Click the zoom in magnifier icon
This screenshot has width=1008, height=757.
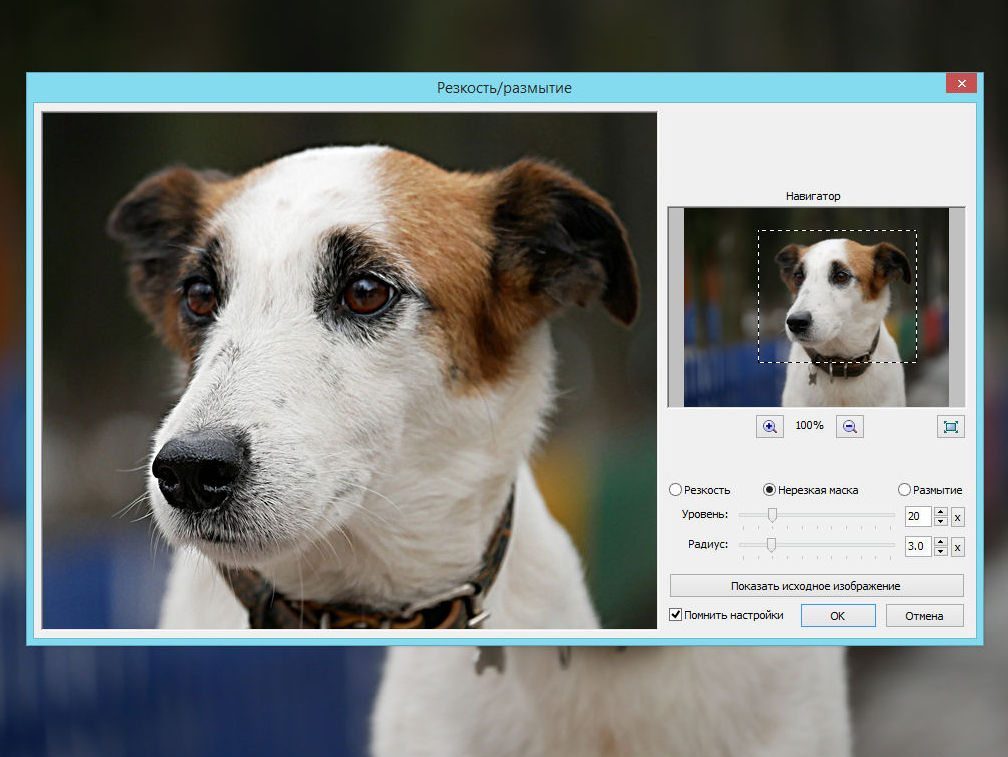tap(770, 427)
